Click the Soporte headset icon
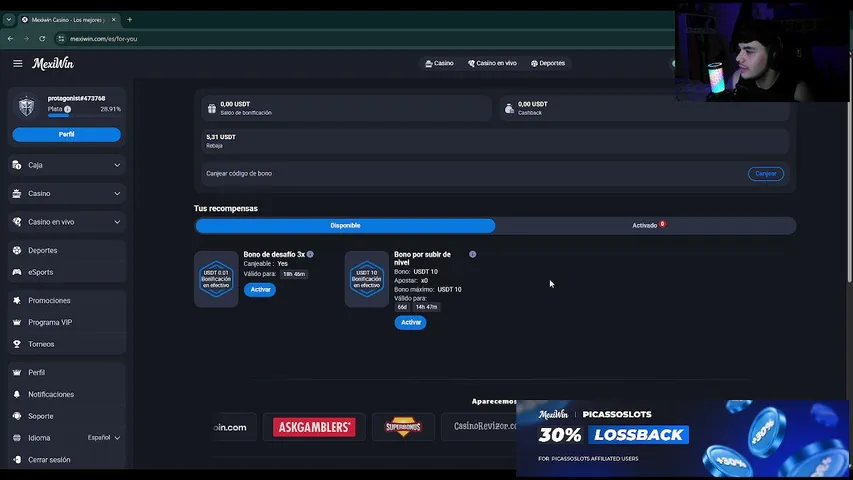Image resolution: width=853 pixels, height=480 pixels. (x=17, y=416)
